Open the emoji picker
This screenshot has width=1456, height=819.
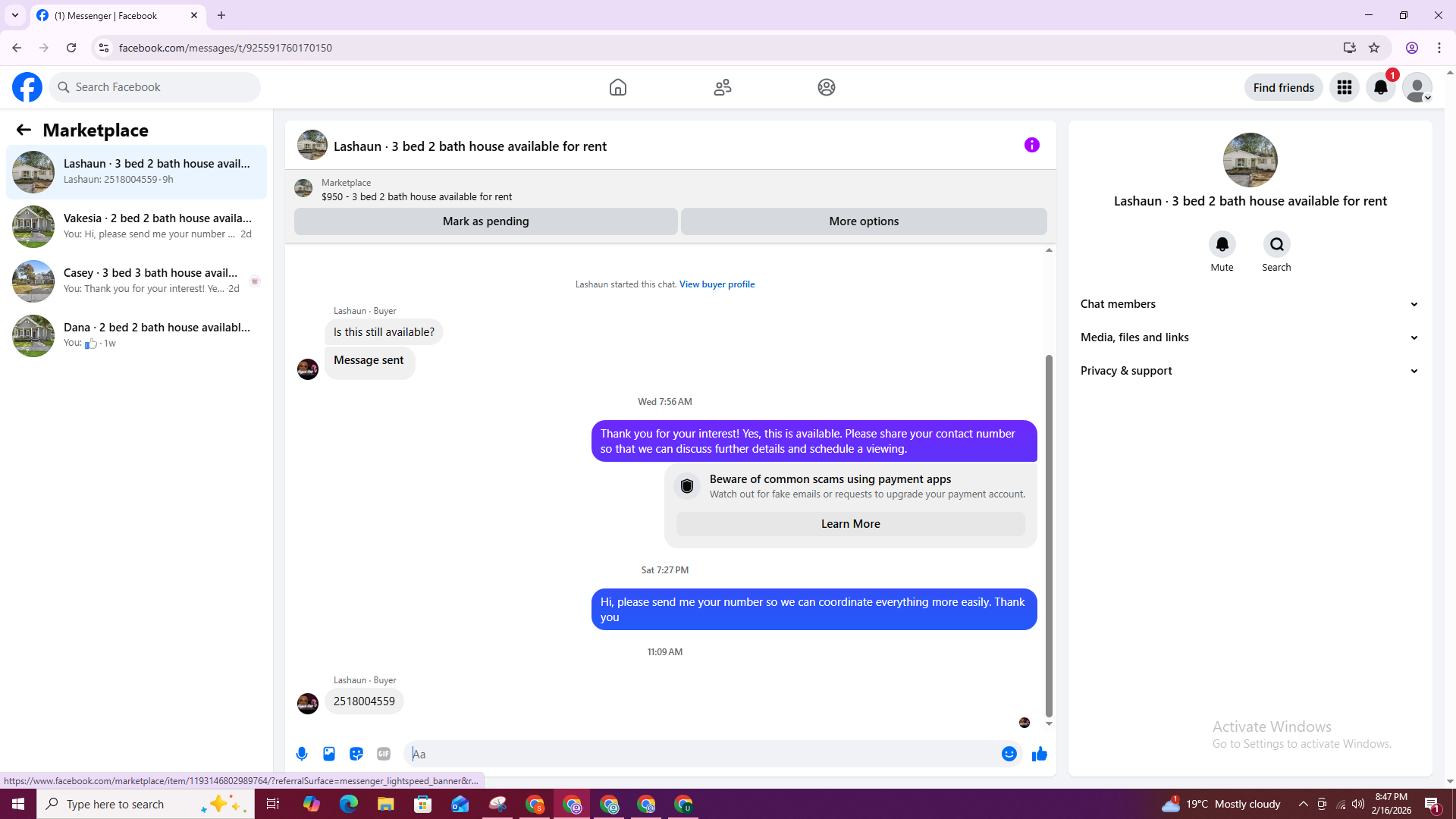(1009, 754)
